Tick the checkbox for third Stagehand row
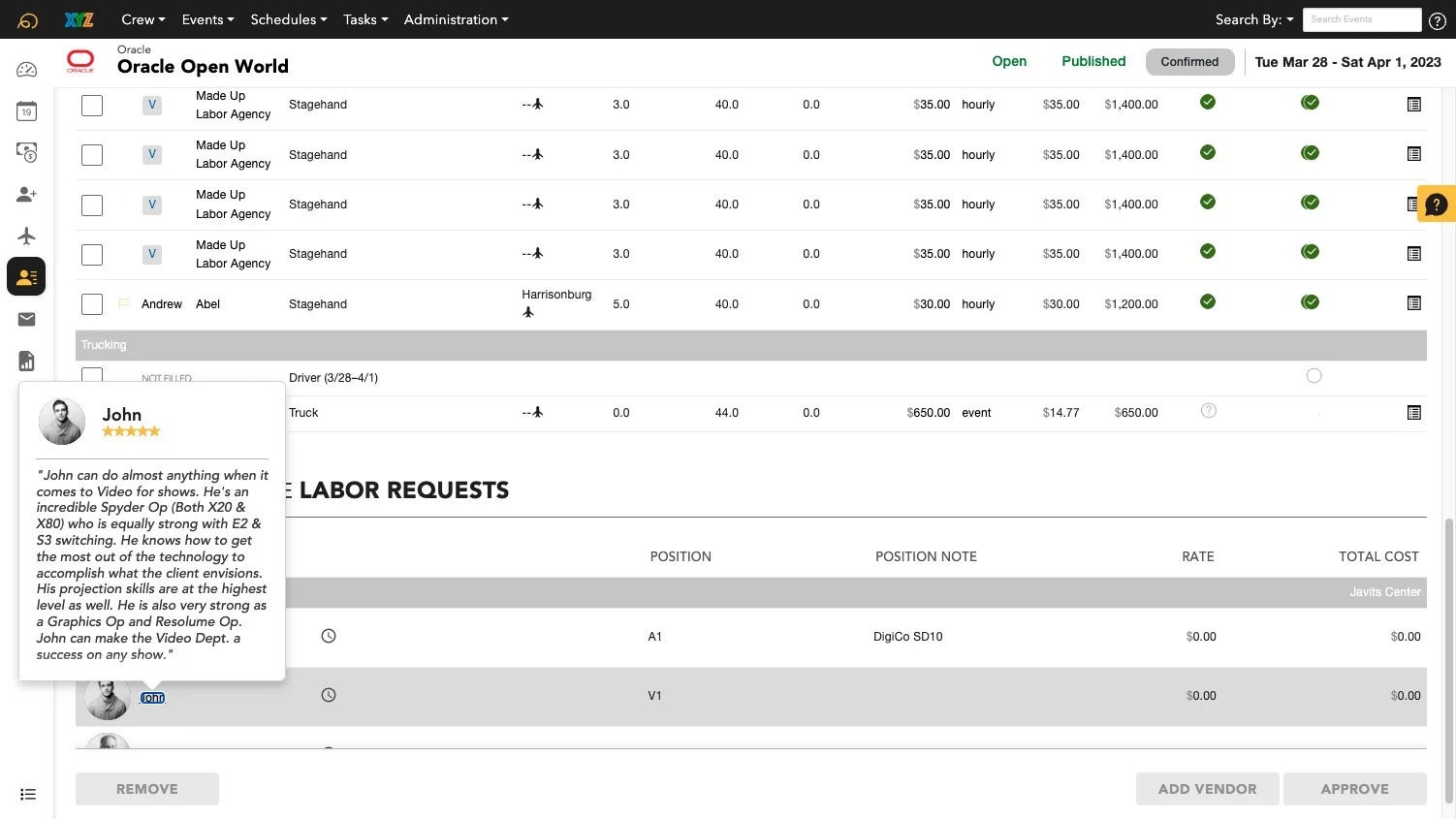Image resolution: width=1456 pixels, height=819 pixels. pyautogui.click(x=92, y=205)
